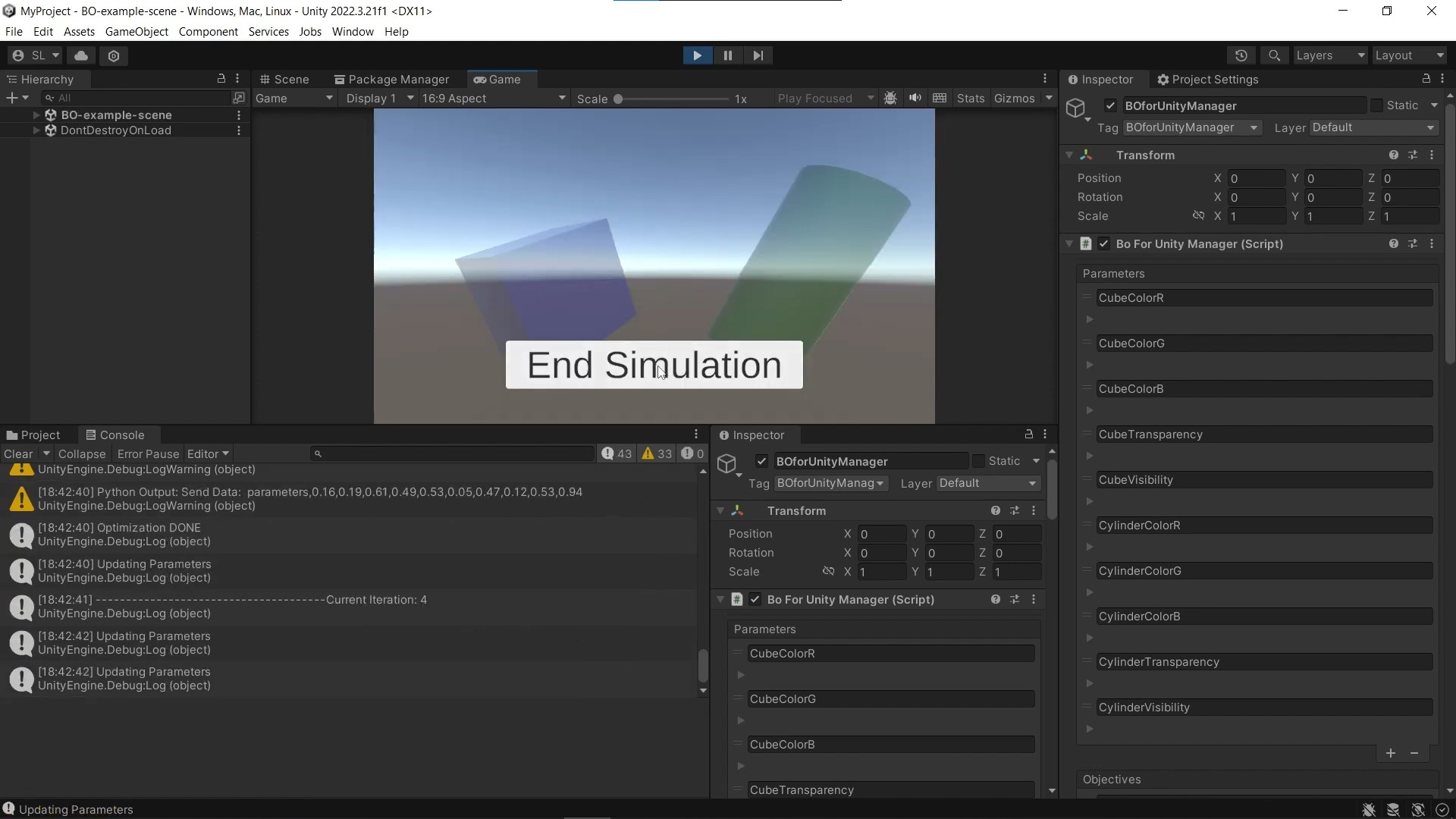
Task: Open the GameObject menu
Action: click(x=136, y=31)
